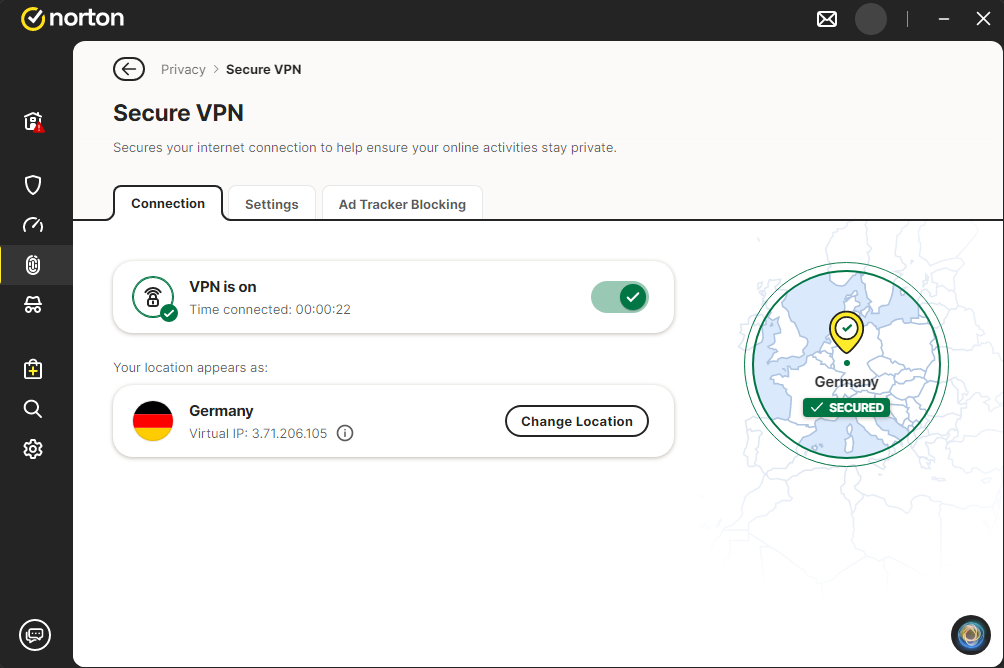Open the first-aid clipboard sidebar icon
Viewport: 1004px width, 668px height.
pos(33,369)
